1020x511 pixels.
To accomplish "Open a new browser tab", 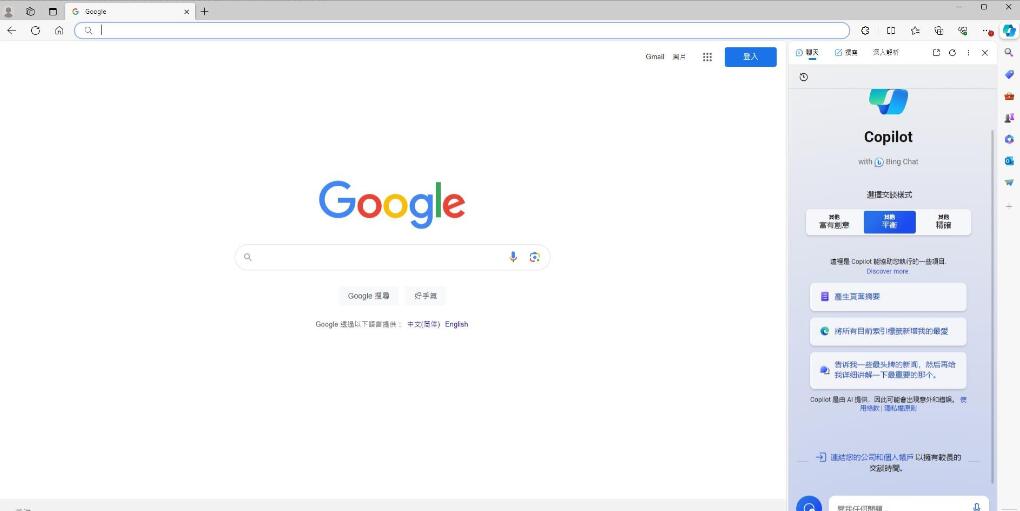I will [x=204, y=11].
